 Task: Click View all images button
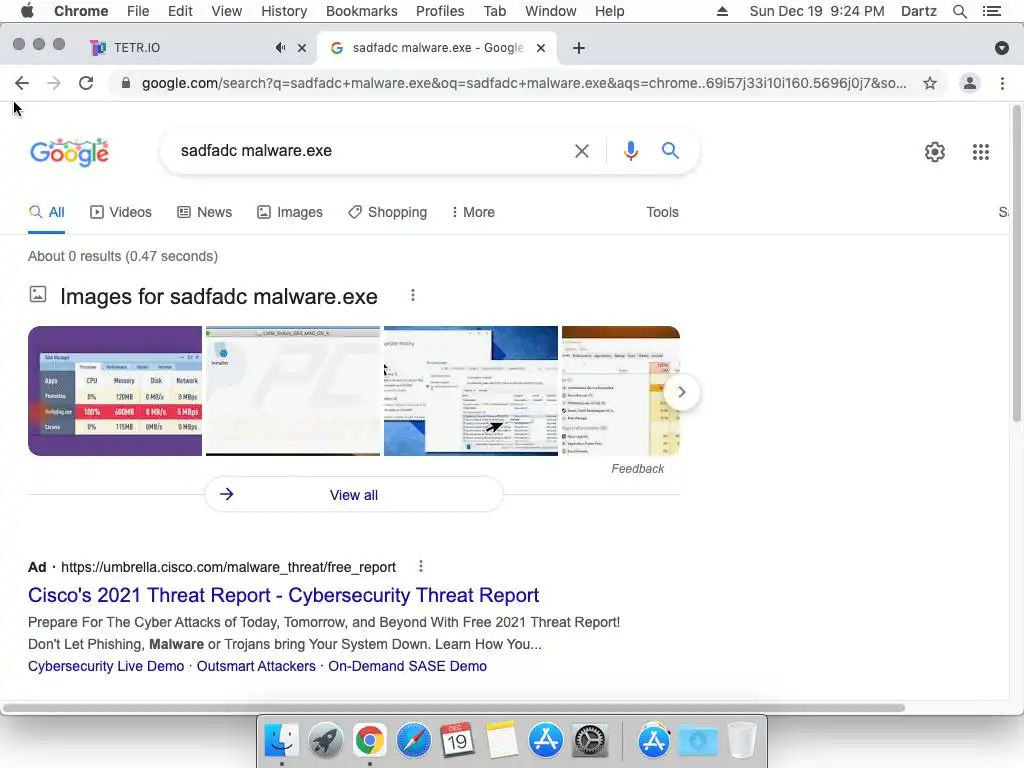click(353, 495)
